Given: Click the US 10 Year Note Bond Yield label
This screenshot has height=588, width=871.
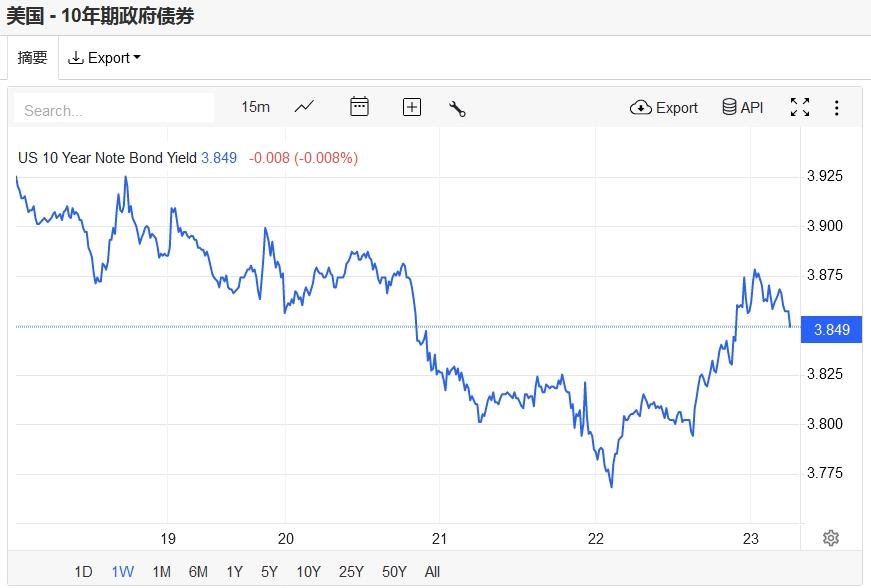Looking at the screenshot, I should pos(107,158).
